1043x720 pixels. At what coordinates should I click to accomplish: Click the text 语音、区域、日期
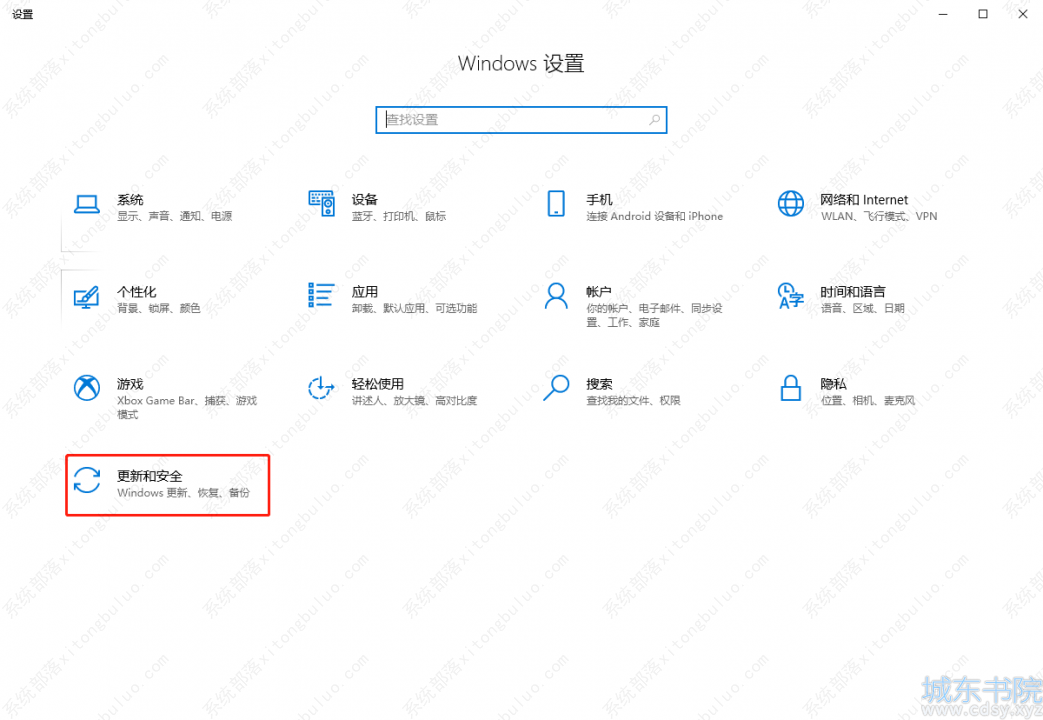coord(862,308)
